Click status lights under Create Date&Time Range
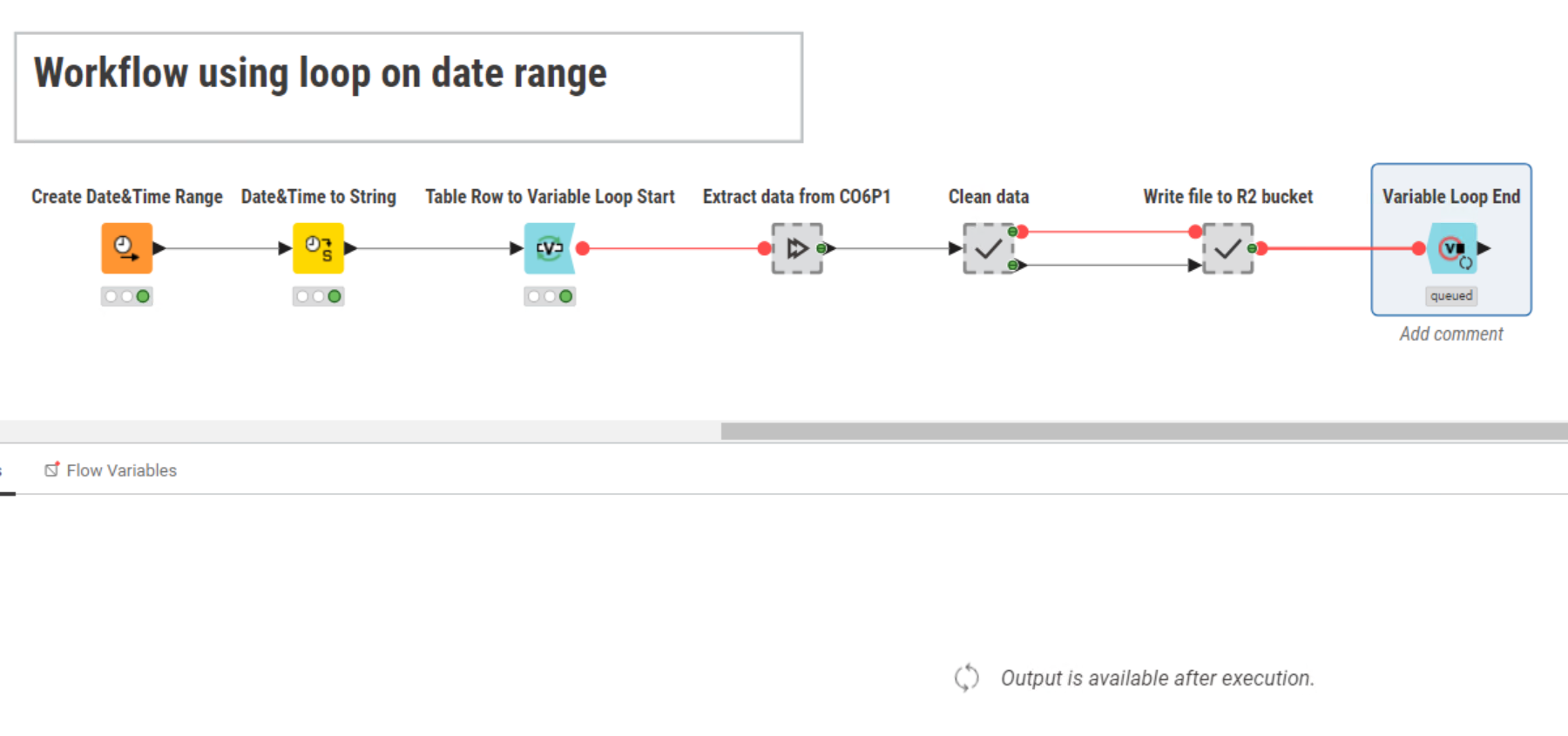The height and width of the screenshot is (736, 1568). click(x=127, y=296)
